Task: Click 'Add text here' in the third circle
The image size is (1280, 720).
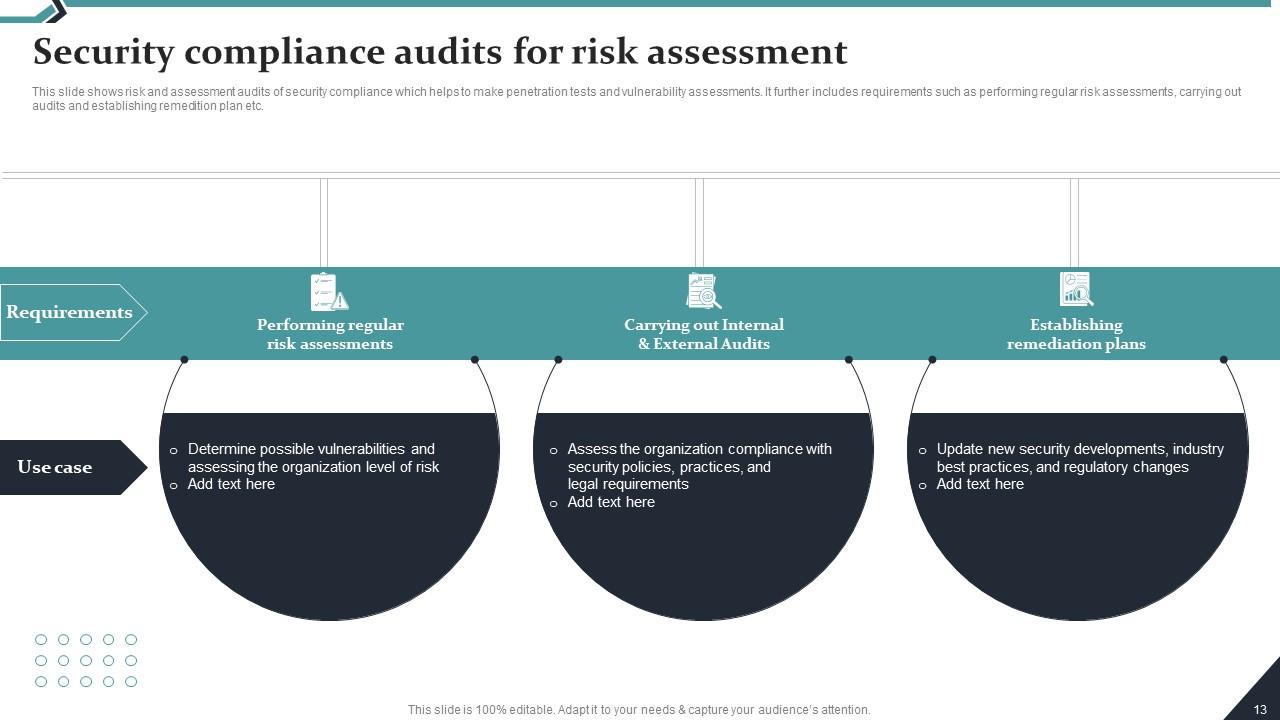Action: (x=980, y=484)
